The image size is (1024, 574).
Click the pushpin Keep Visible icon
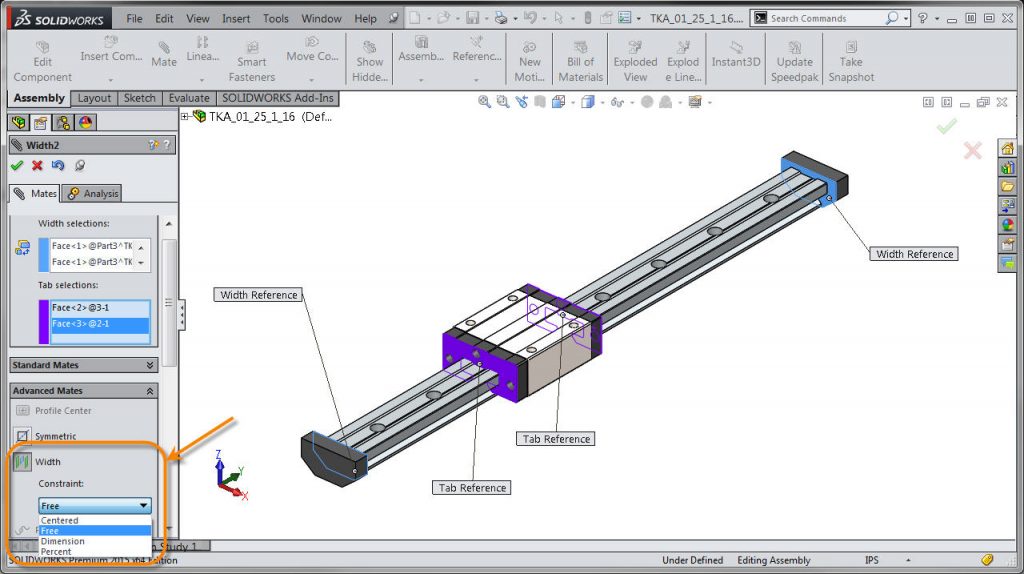[80, 166]
